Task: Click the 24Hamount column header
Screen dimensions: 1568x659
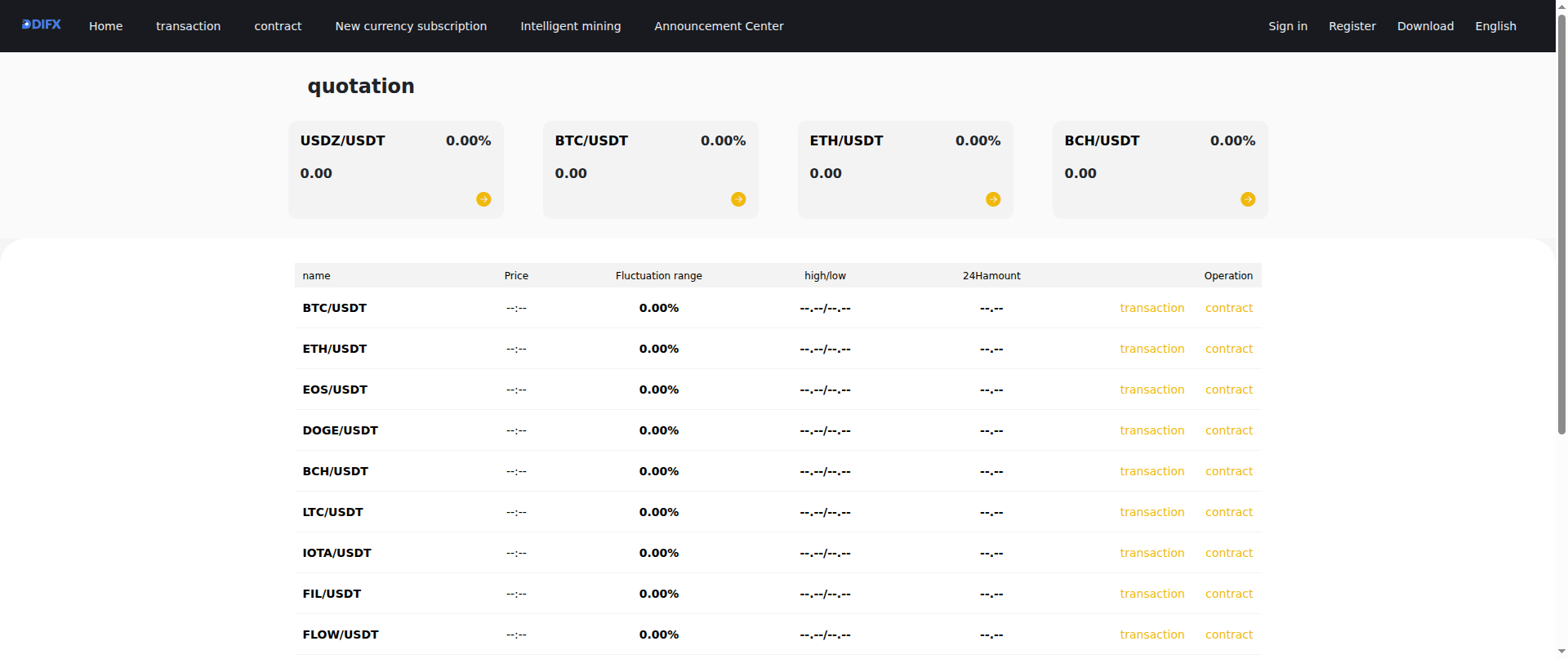Action: coord(991,276)
